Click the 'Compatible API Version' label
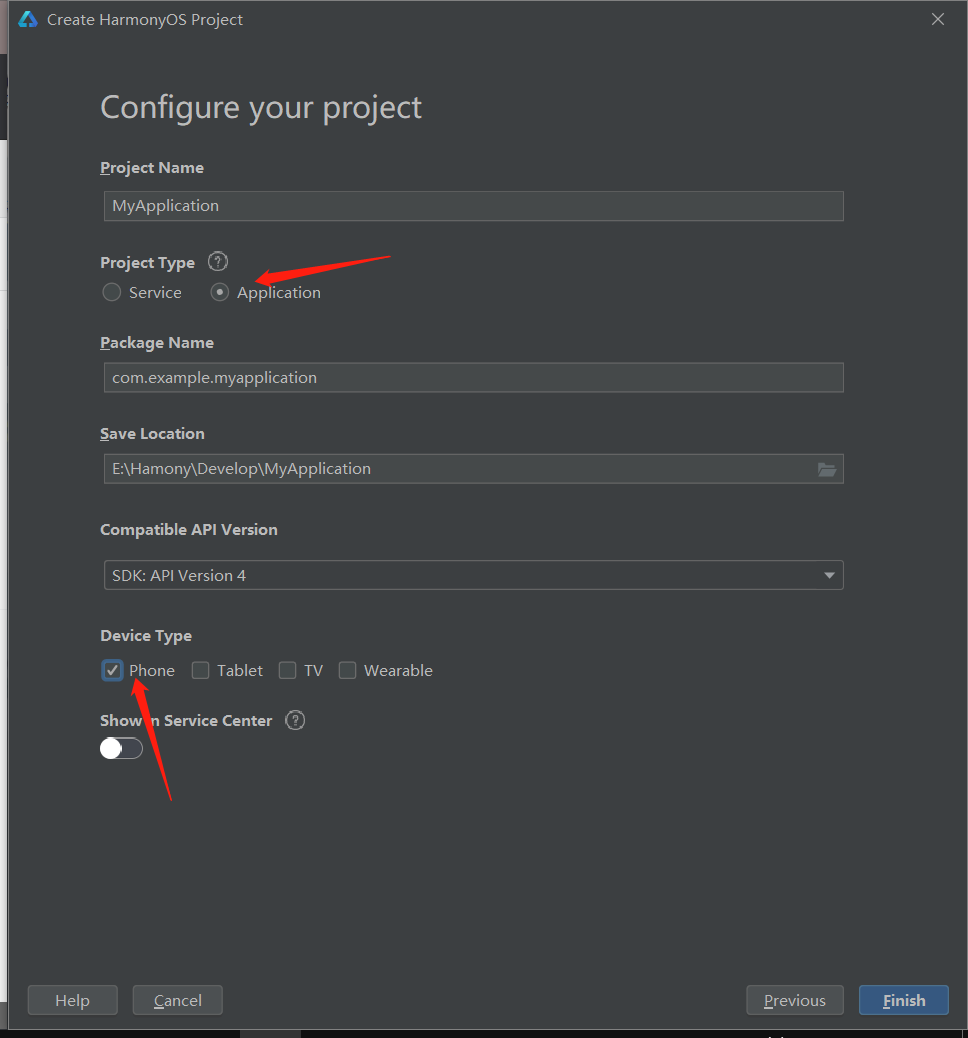968x1038 pixels. coord(189,530)
